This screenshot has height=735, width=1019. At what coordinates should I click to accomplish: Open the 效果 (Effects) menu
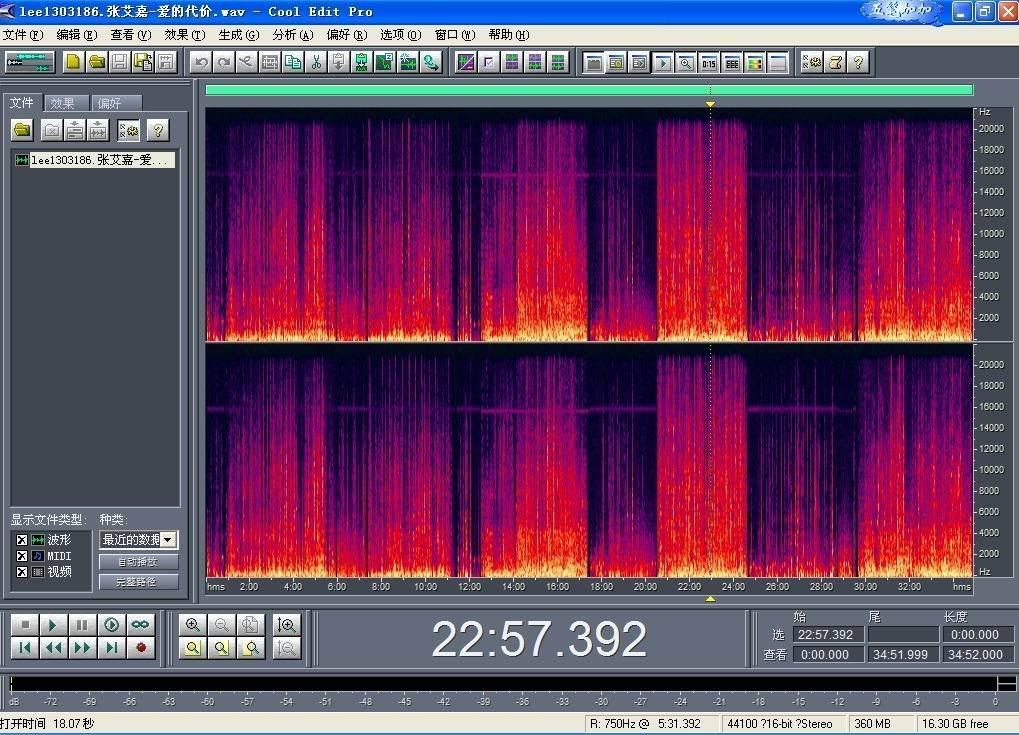(184, 35)
